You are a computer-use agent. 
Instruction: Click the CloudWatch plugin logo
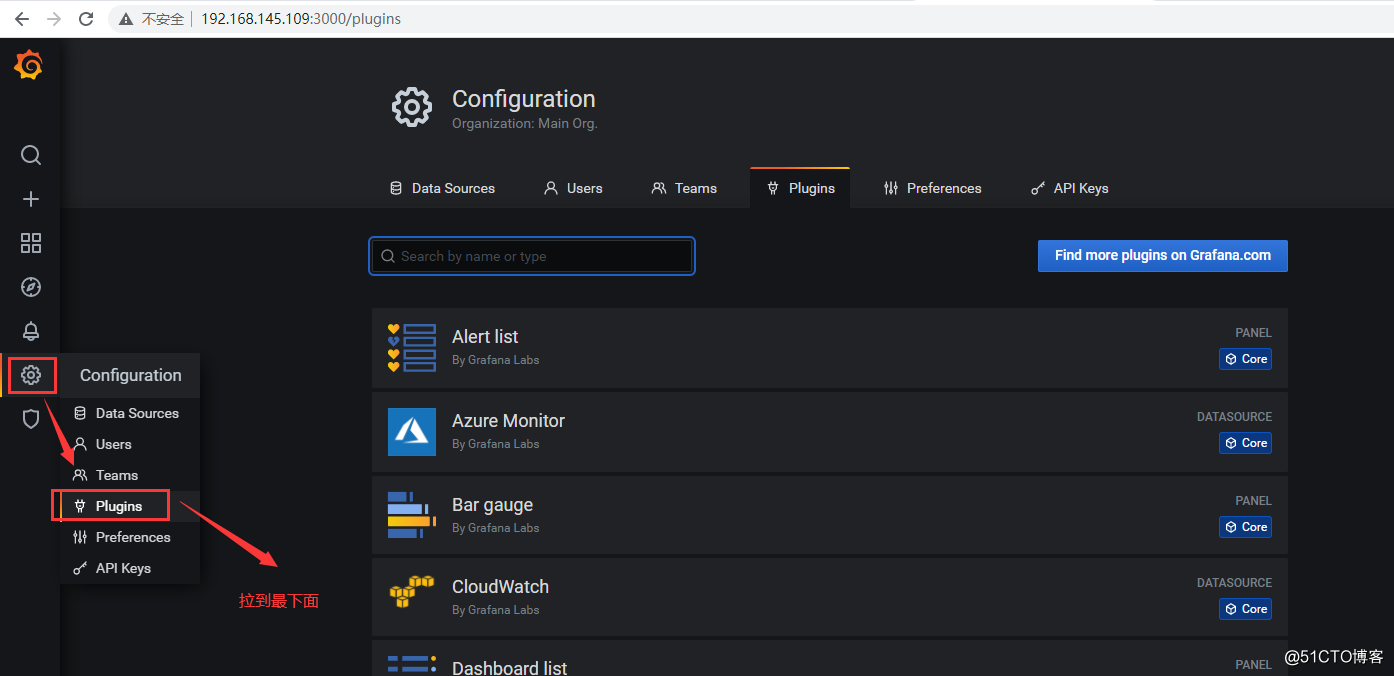click(x=412, y=592)
